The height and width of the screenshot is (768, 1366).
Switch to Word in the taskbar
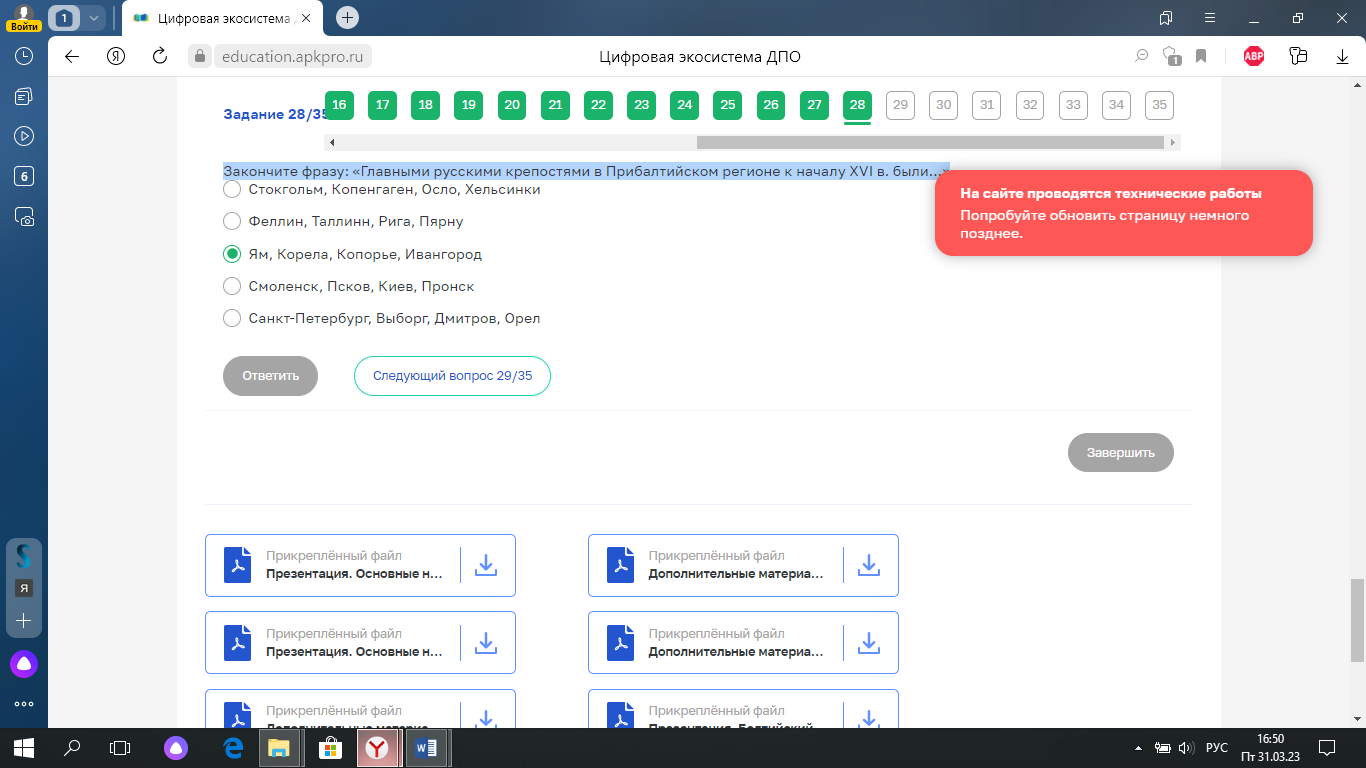427,747
